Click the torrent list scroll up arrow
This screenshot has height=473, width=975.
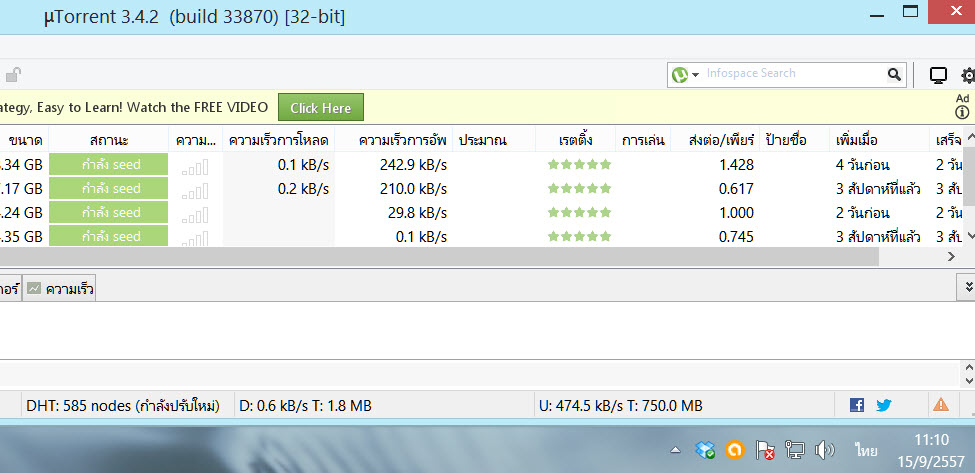[x=969, y=136]
